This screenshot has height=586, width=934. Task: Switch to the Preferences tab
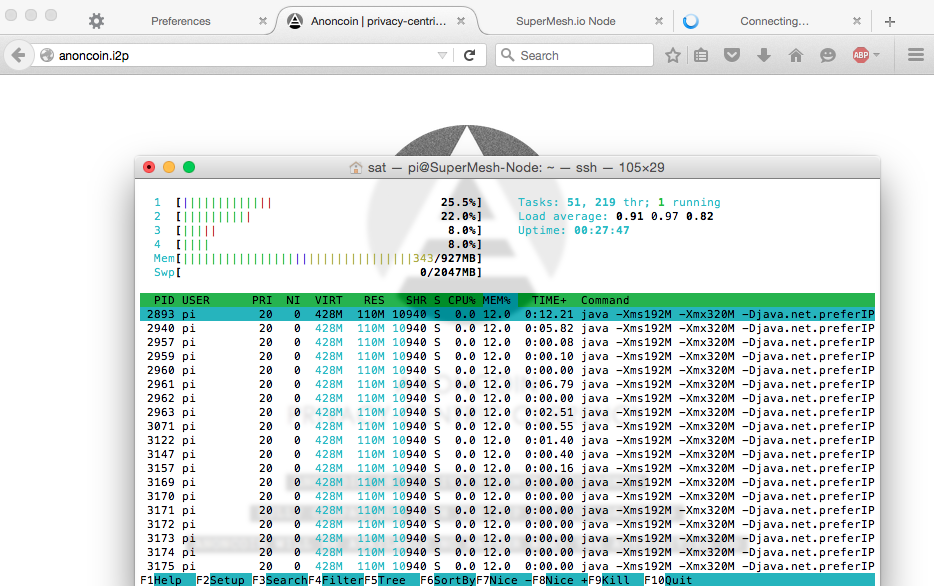pos(180,21)
